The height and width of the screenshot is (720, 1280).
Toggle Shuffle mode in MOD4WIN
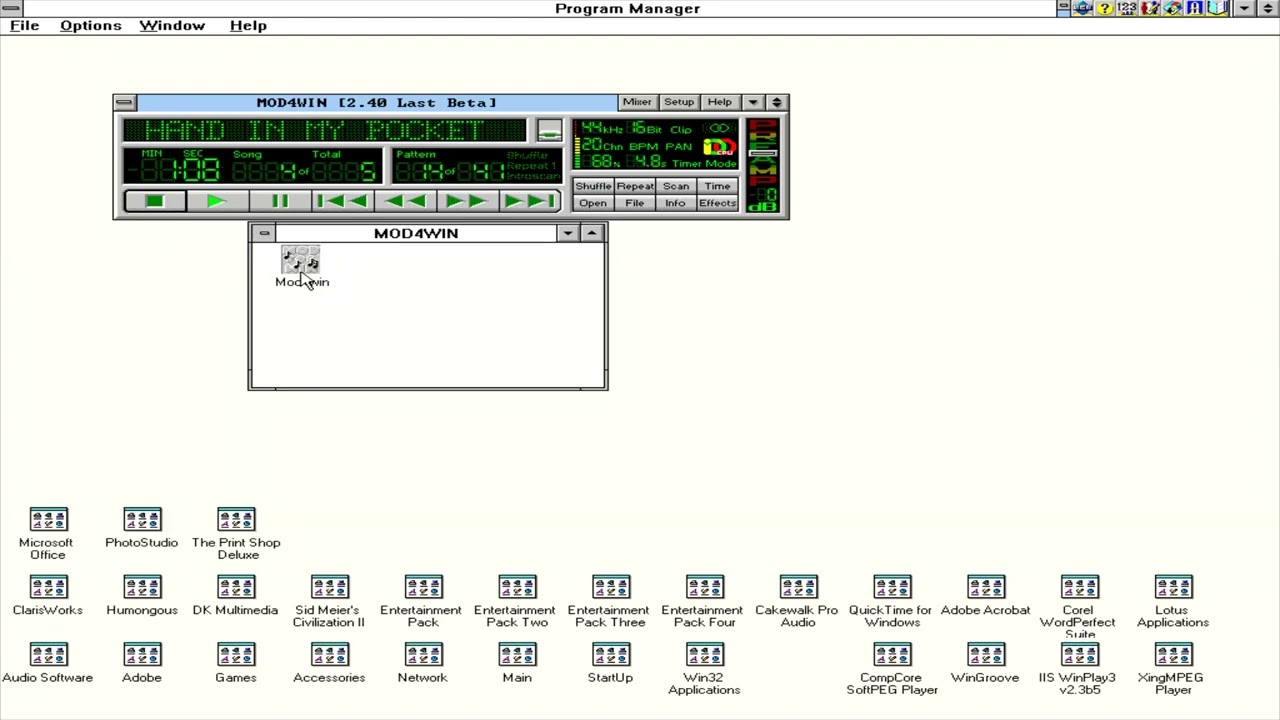point(593,186)
